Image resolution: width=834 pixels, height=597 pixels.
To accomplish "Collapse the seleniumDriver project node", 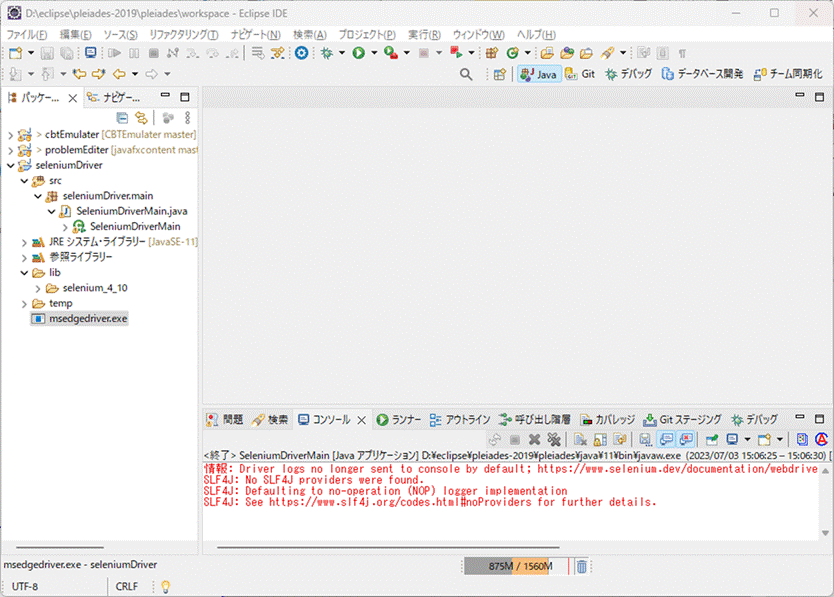I will (x=11, y=165).
